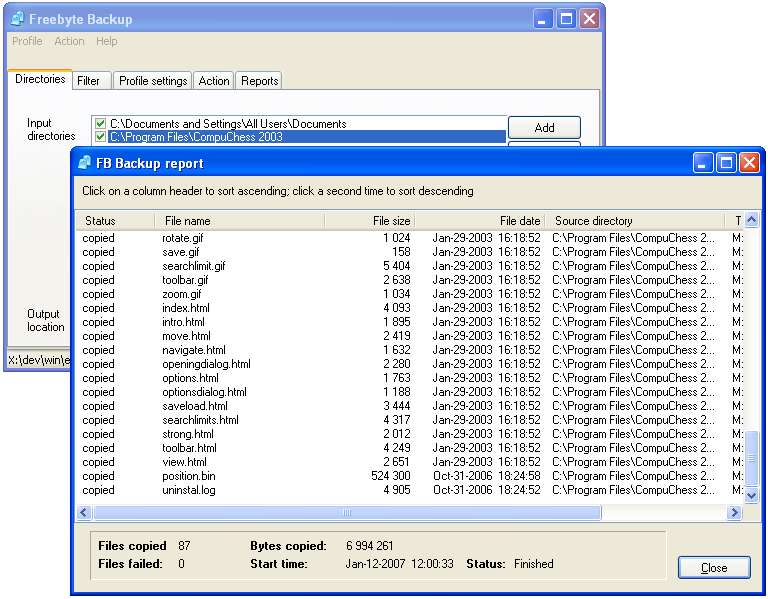The image size is (768, 599).
Task: Switch to the Profile settings tab
Action: tap(153, 81)
